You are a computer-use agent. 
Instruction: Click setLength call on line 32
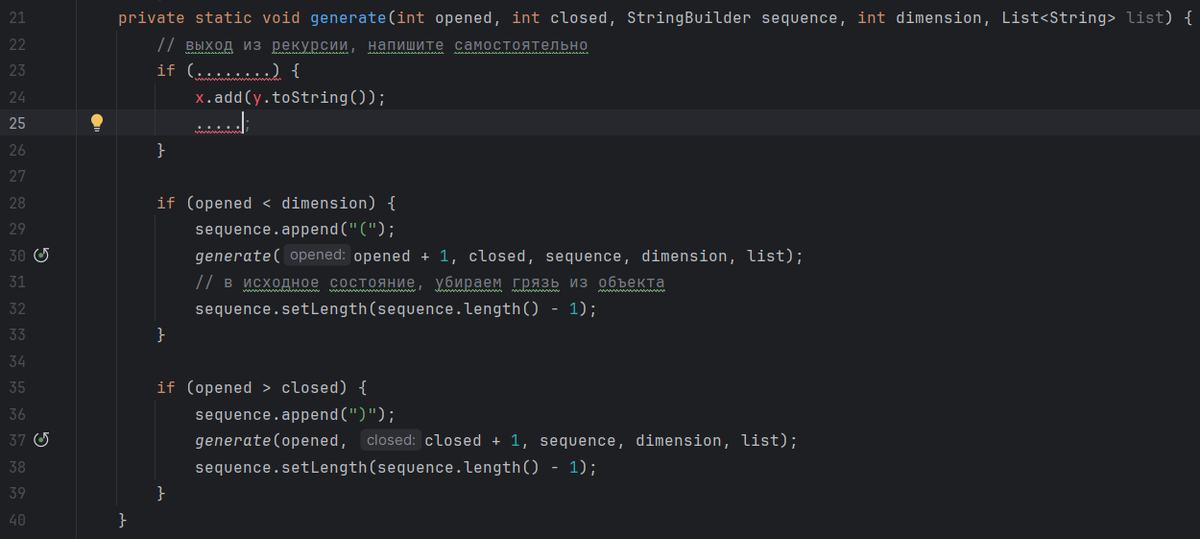396,309
